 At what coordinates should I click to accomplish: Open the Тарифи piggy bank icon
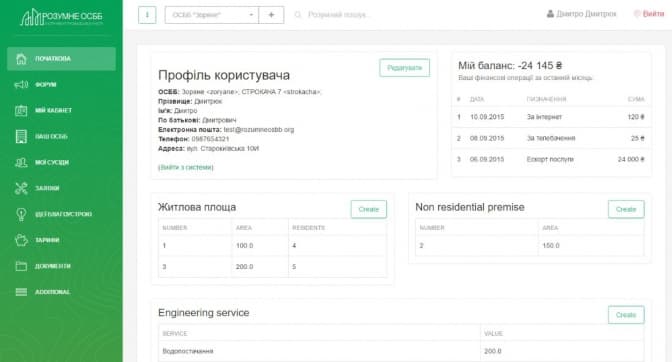[x=21, y=240]
